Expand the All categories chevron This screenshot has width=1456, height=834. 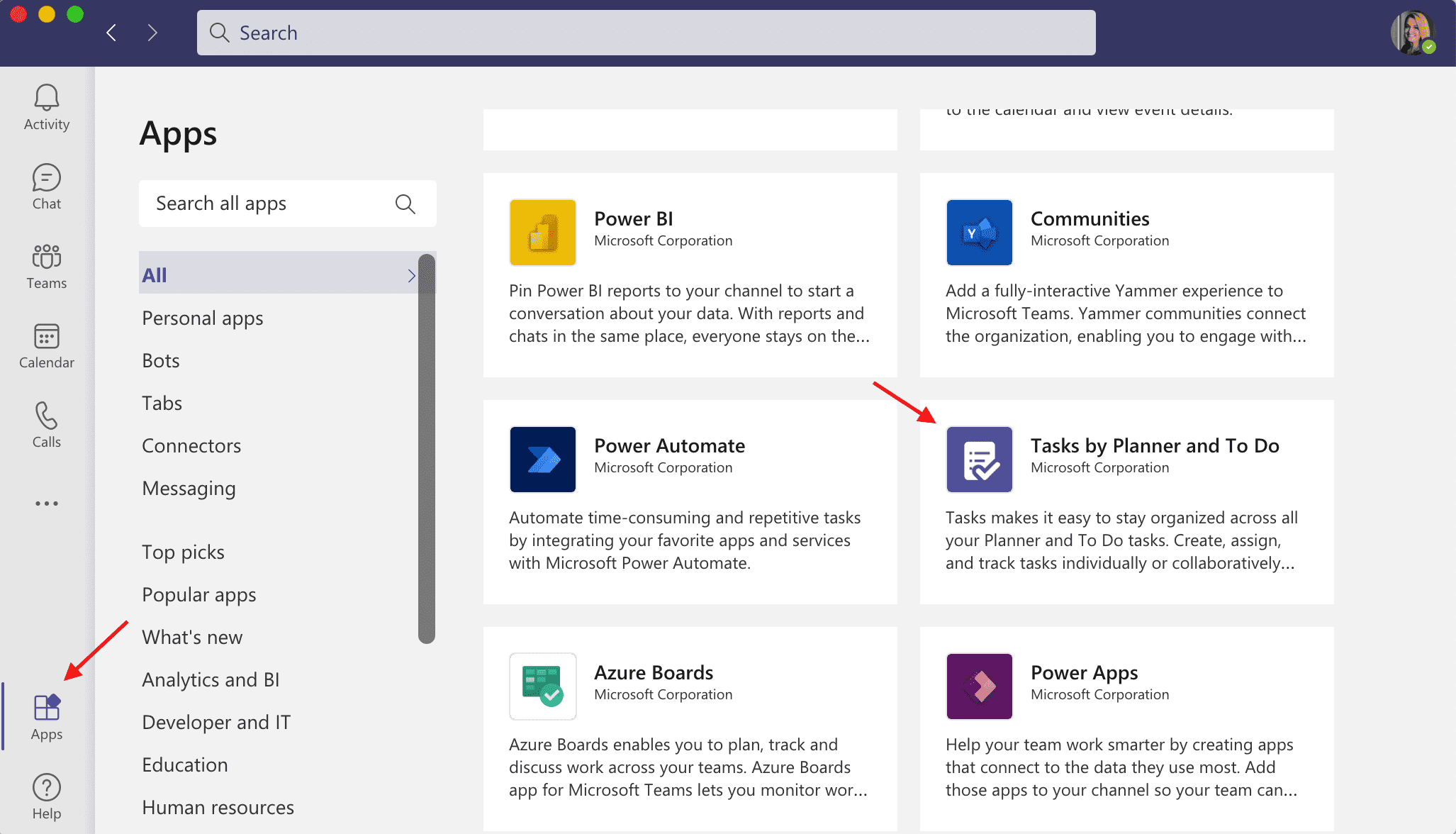(412, 274)
